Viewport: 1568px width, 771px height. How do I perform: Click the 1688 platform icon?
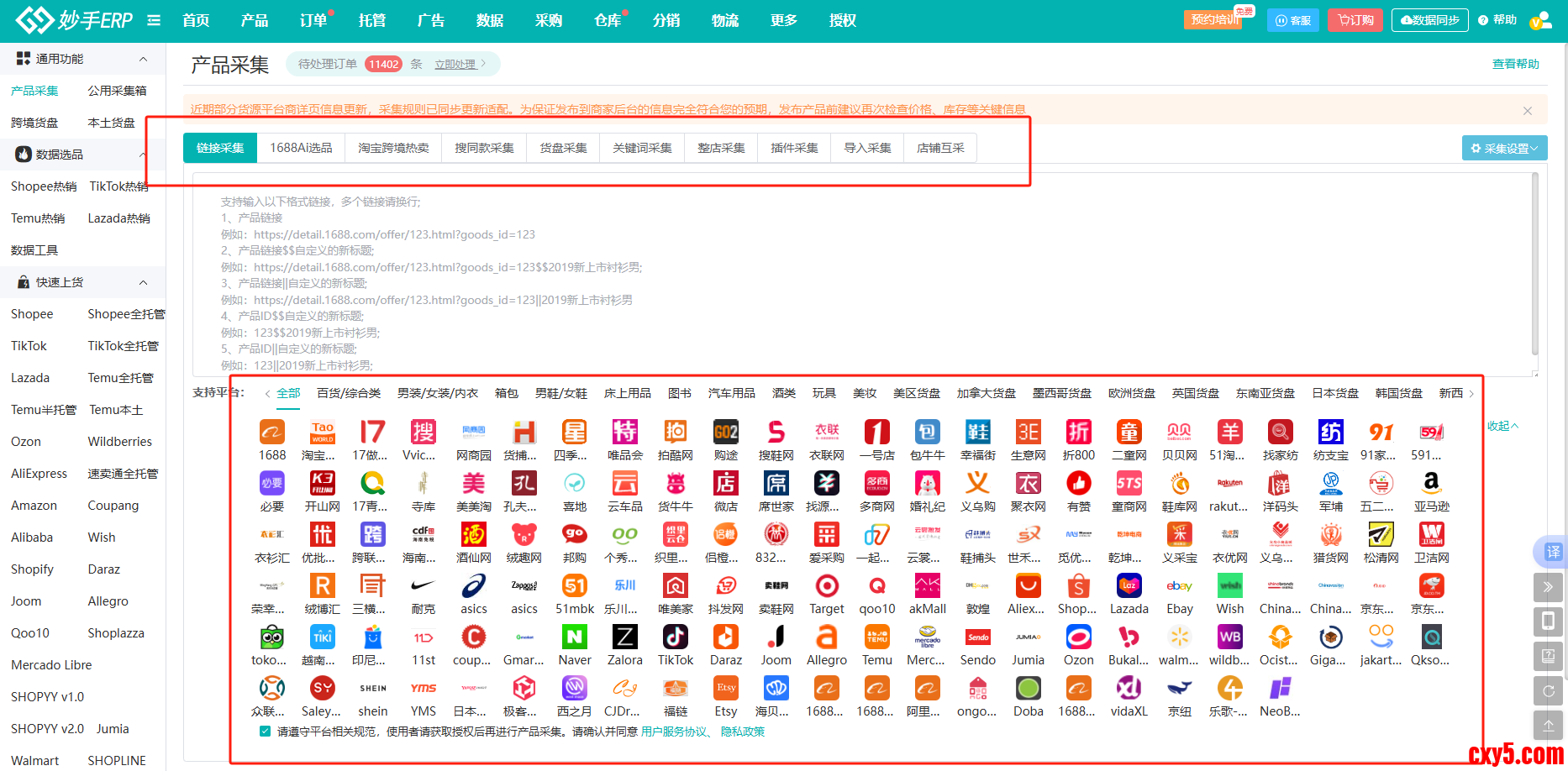click(271, 433)
